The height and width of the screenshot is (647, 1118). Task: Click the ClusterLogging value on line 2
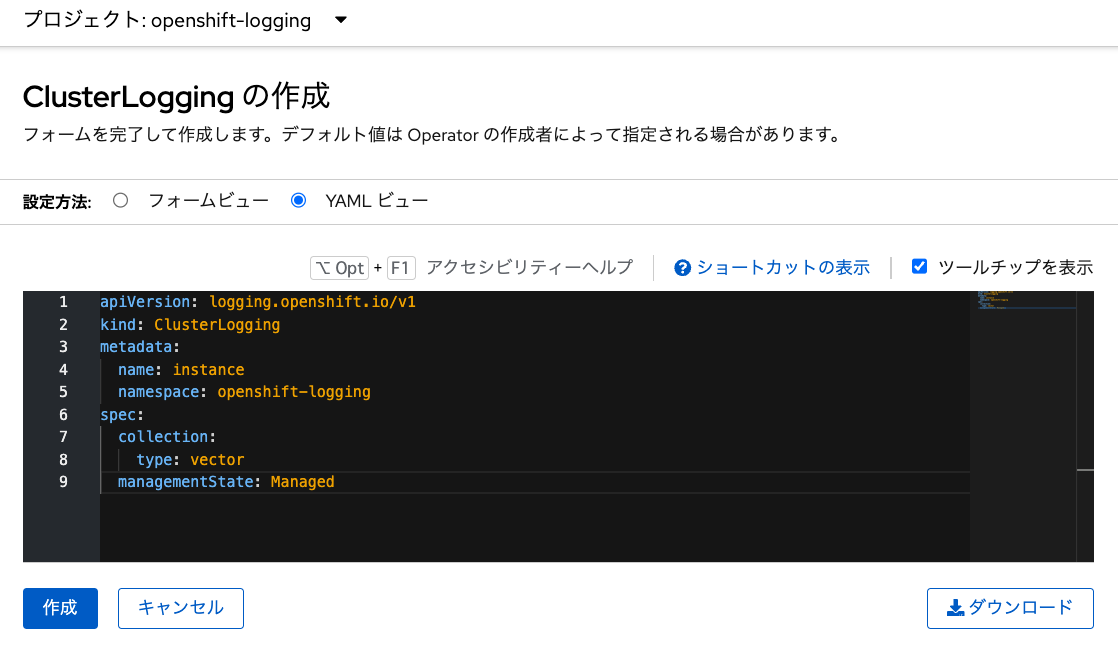coord(217,325)
